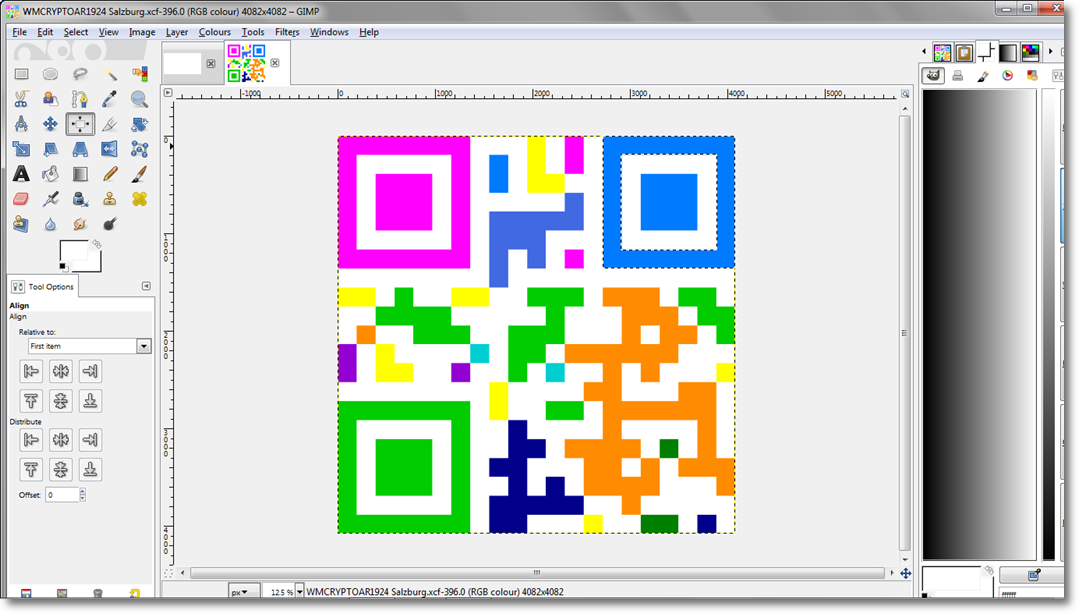The height and width of the screenshot is (615, 1080).
Task: Select the Heal tool
Action: click(139, 199)
